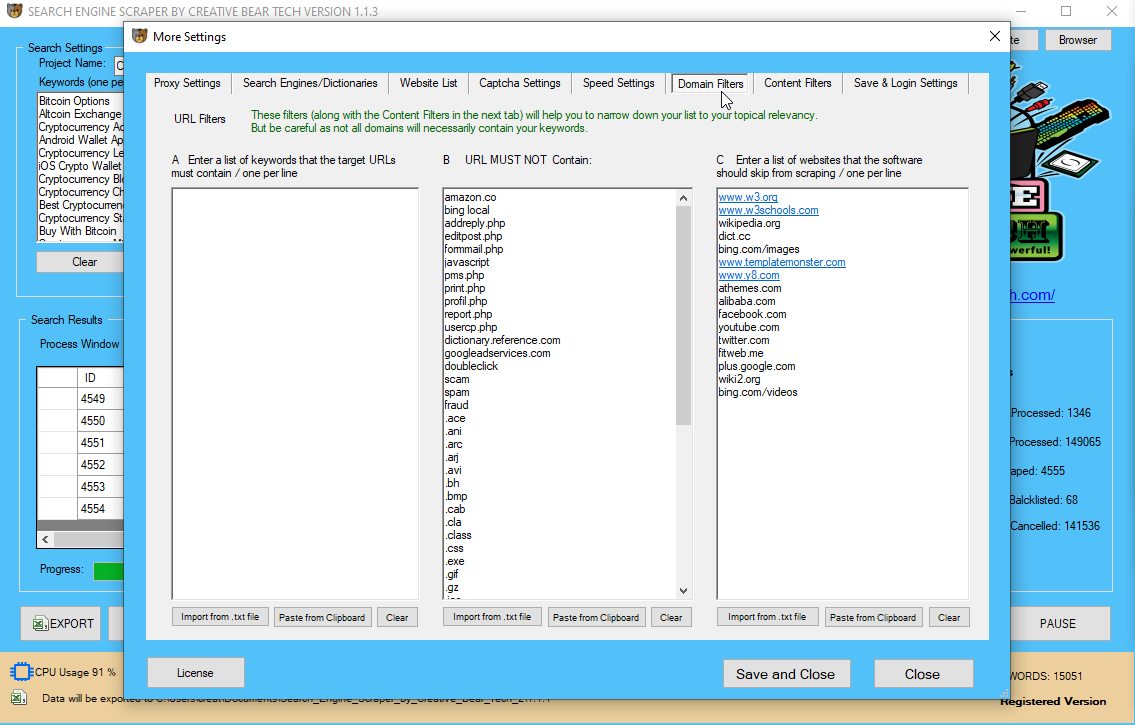Open the Content Filters tab

797,84
